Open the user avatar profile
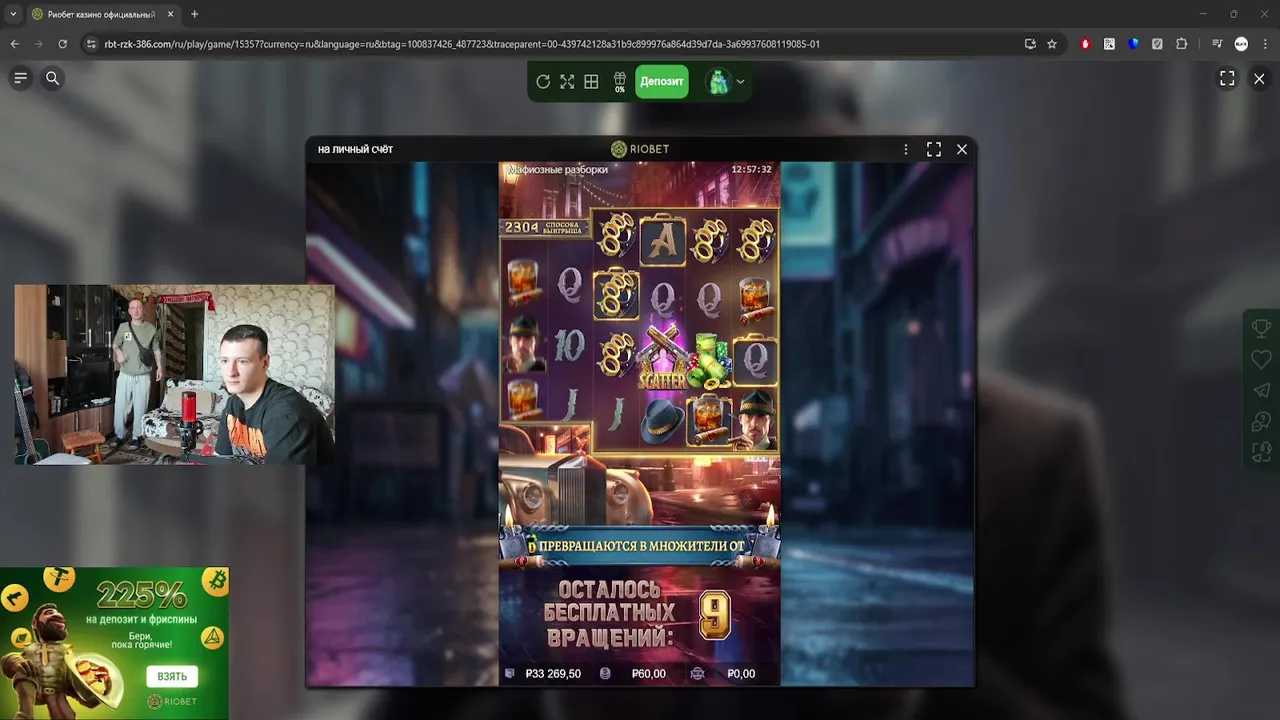 [x=719, y=82]
